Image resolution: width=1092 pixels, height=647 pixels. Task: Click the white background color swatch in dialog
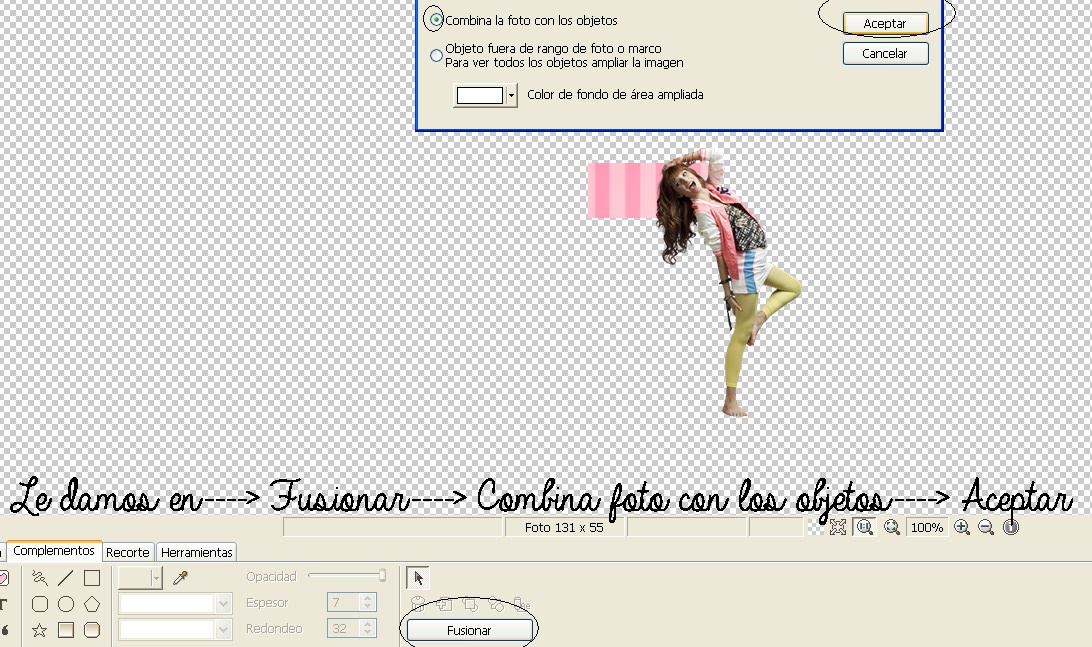(x=479, y=95)
